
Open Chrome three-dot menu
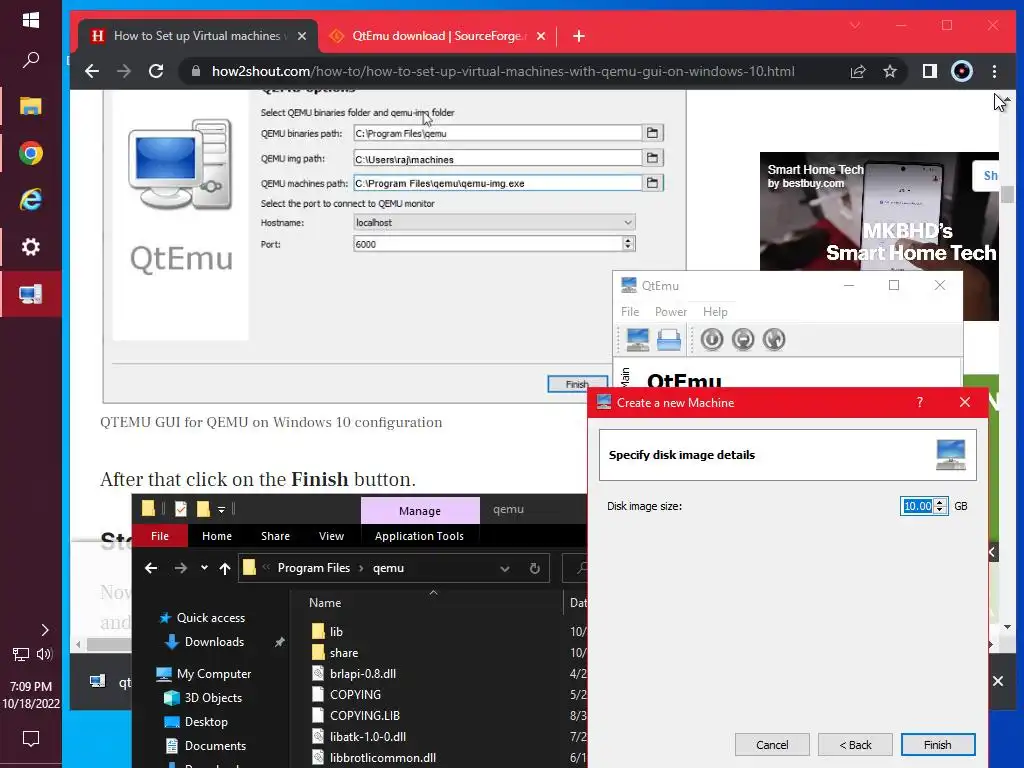pos(995,71)
